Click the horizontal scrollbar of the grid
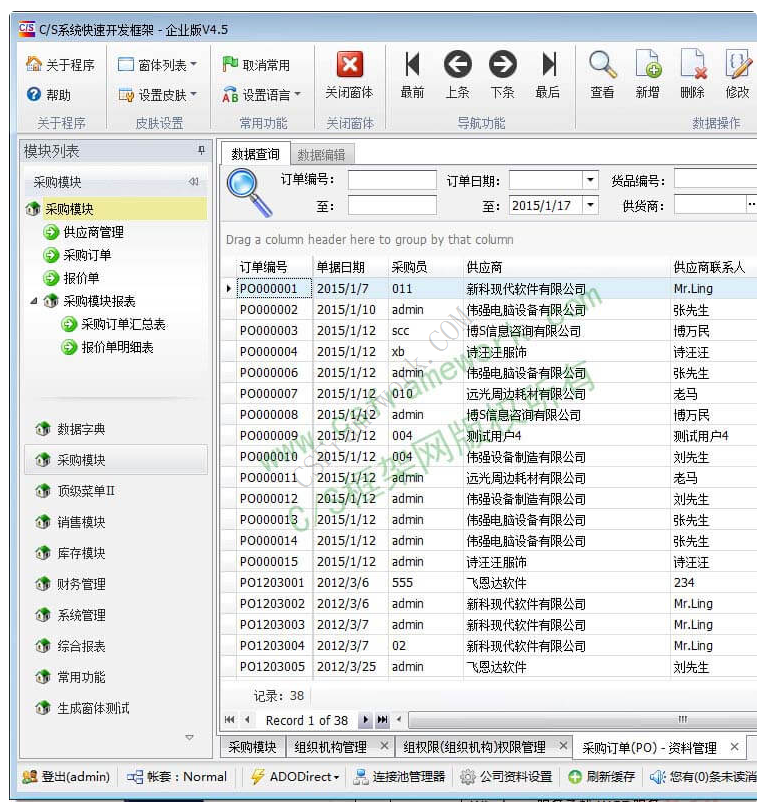 click(582, 720)
